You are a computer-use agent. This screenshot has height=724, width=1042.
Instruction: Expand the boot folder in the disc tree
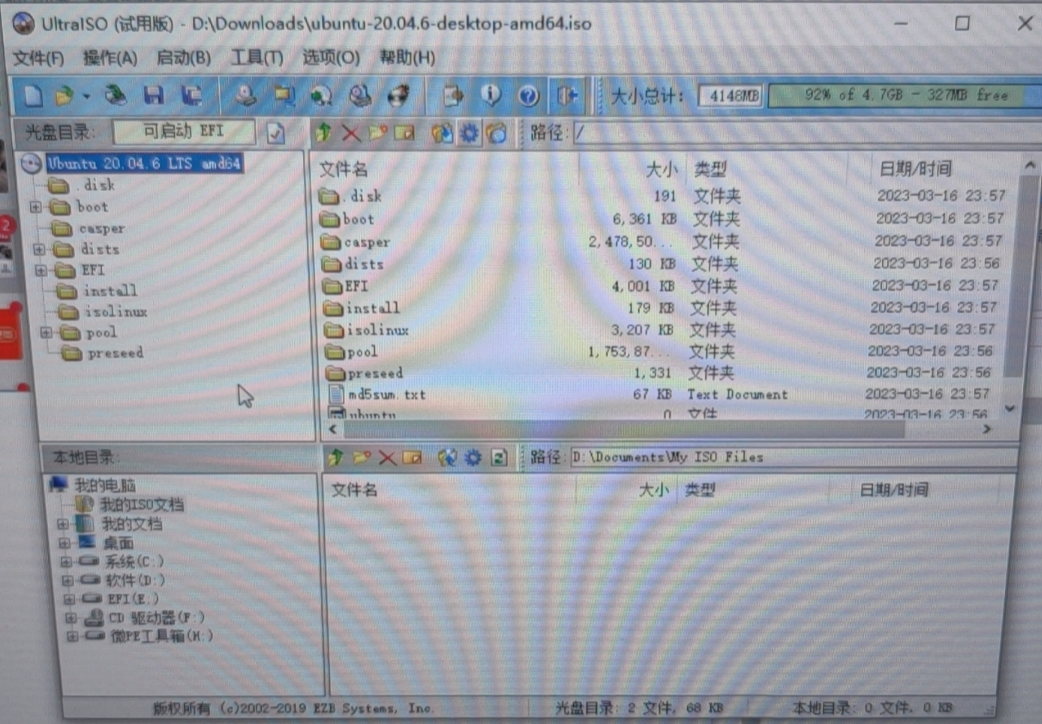[x=36, y=207]
